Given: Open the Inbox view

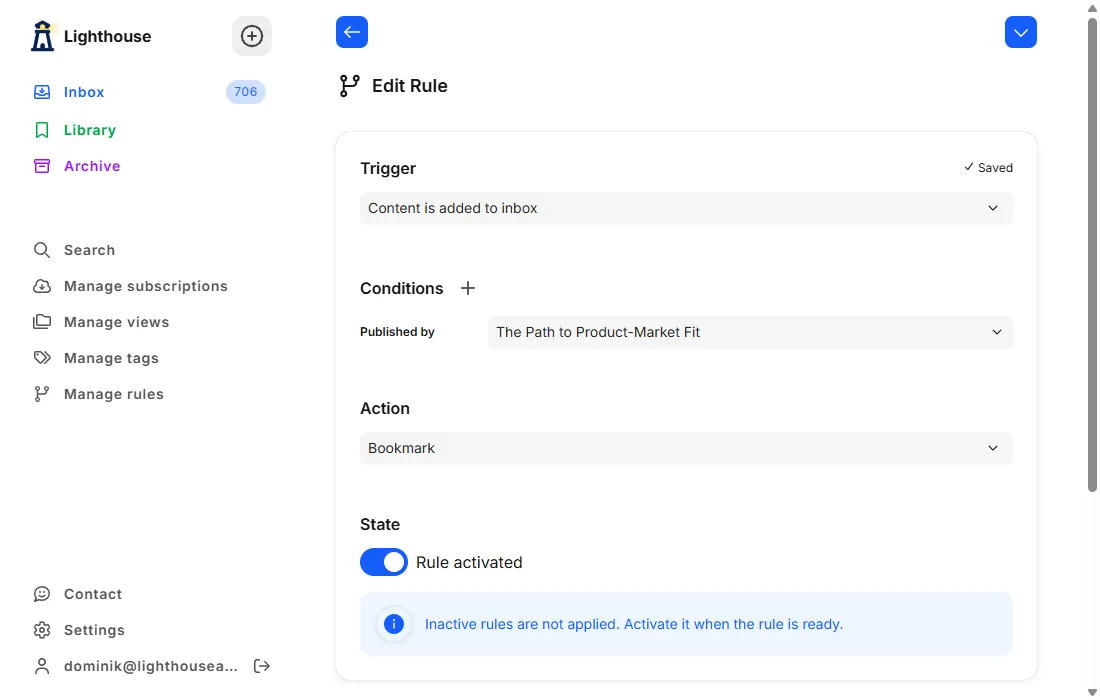Looking at the screenshot, I should tap(84, 92).
